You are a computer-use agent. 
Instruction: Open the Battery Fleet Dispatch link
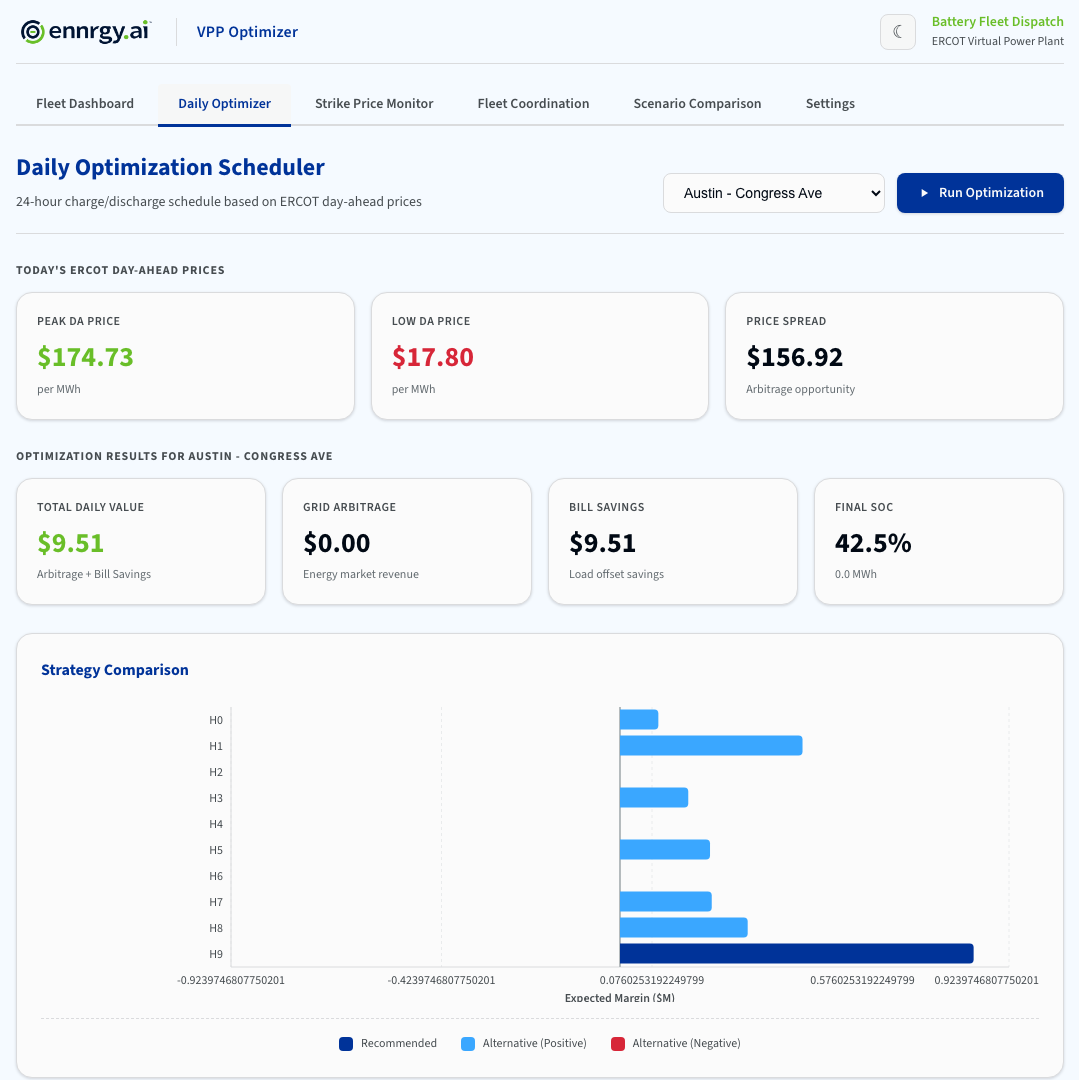tap(997, 21)
